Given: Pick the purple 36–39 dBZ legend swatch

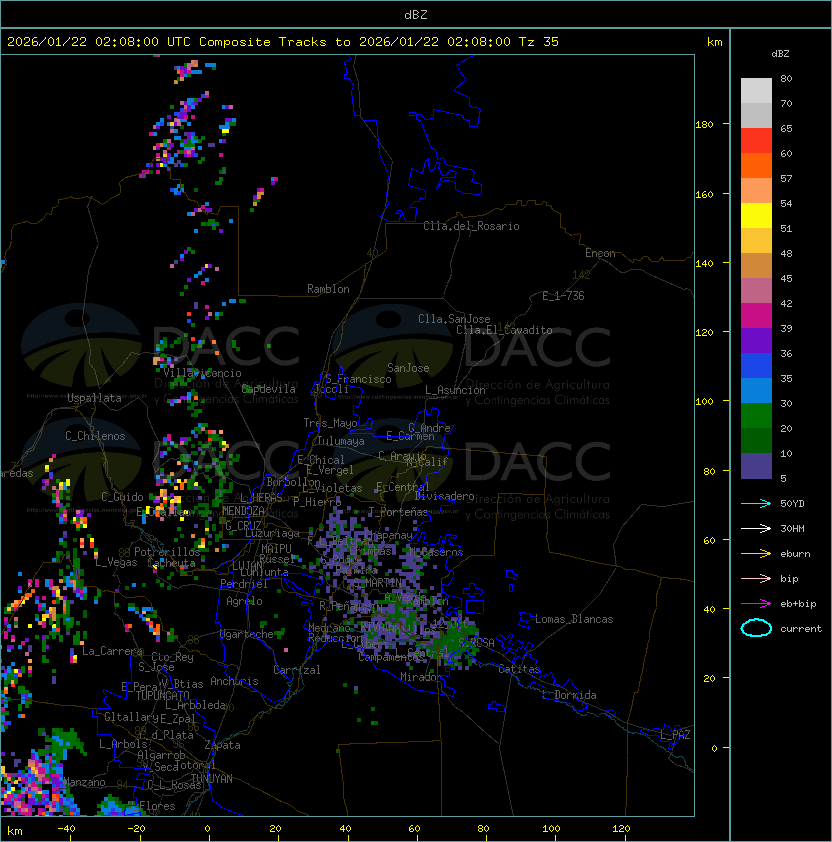Looking at the screenshot, I should pos(756,340).
